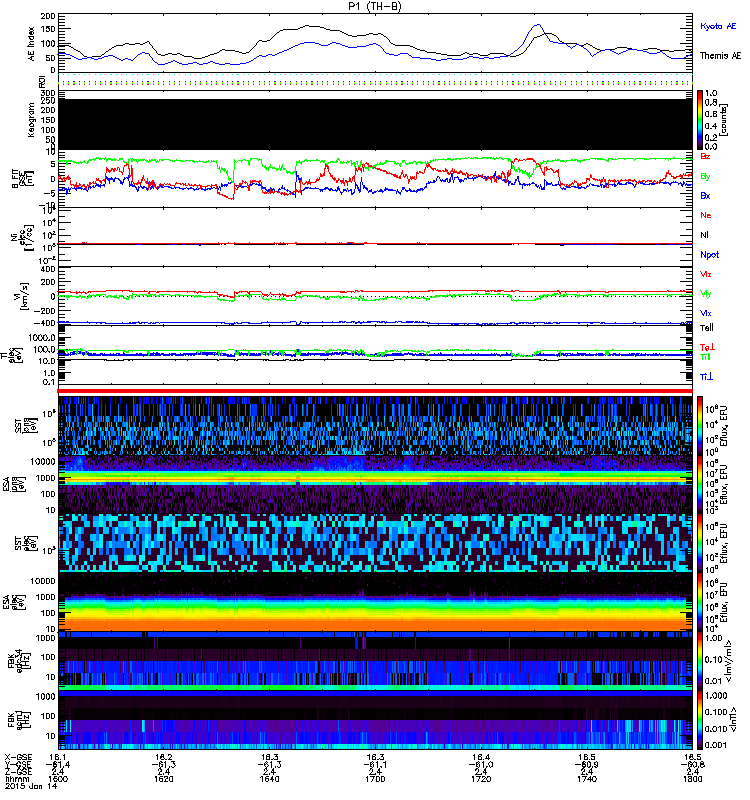Viewport: 750px width, 800px height.
Task: Click the Y-GSE value -61.1
Action: click(375, 764)
